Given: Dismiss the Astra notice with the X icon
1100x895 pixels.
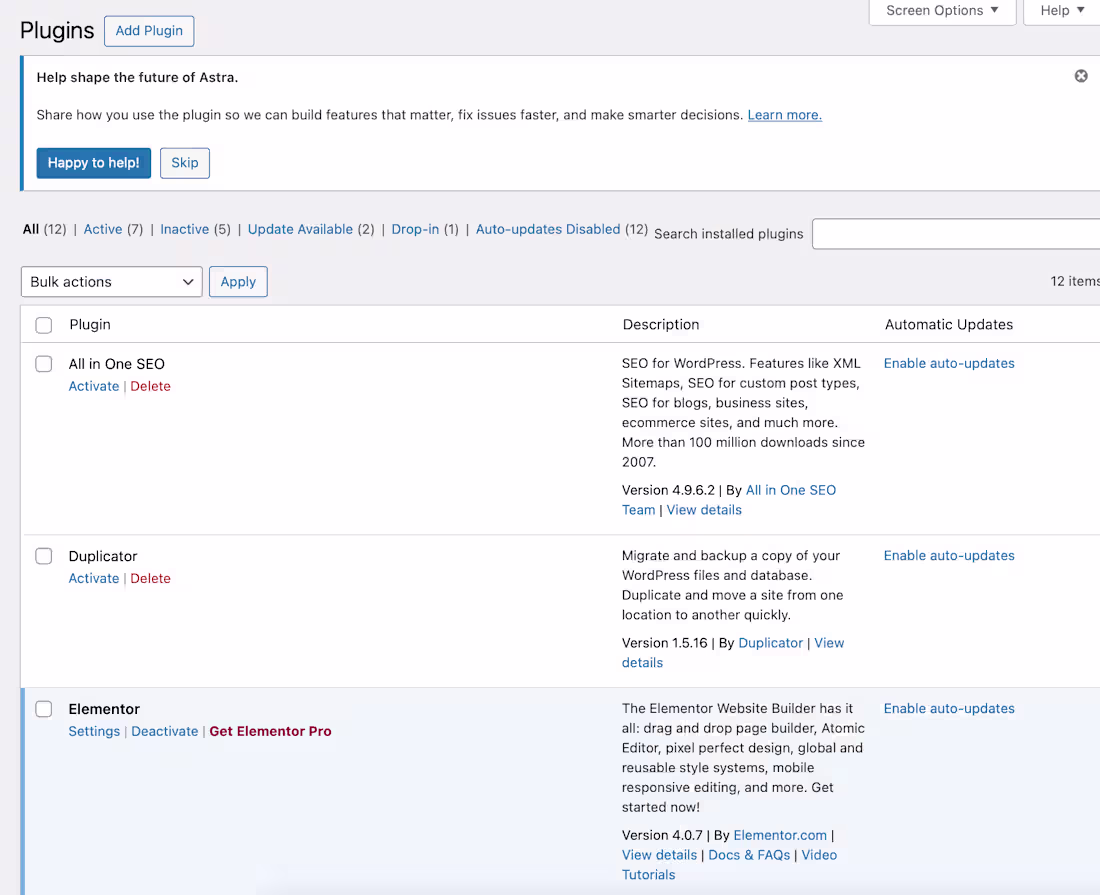Looking at the screenshot, I should [x=1081, y=76].
